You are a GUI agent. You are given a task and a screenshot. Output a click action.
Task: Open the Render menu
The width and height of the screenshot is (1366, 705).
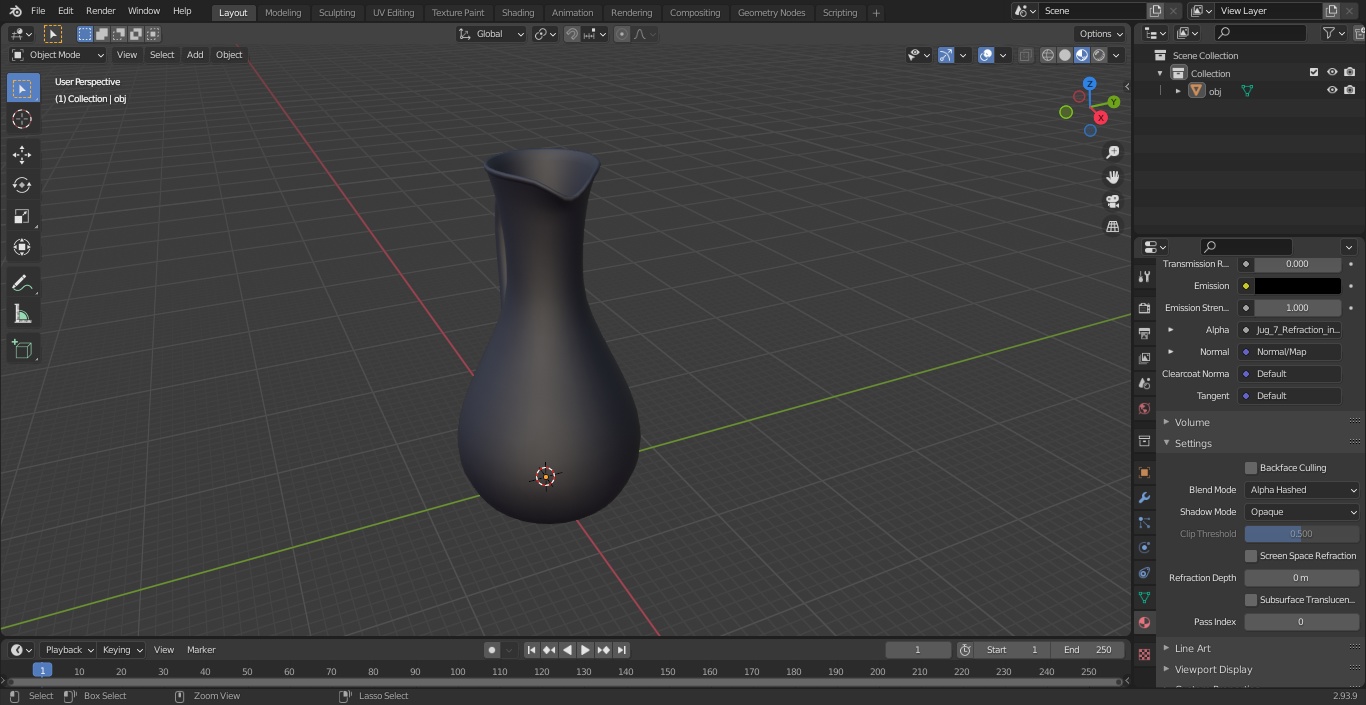click(100, 11)
